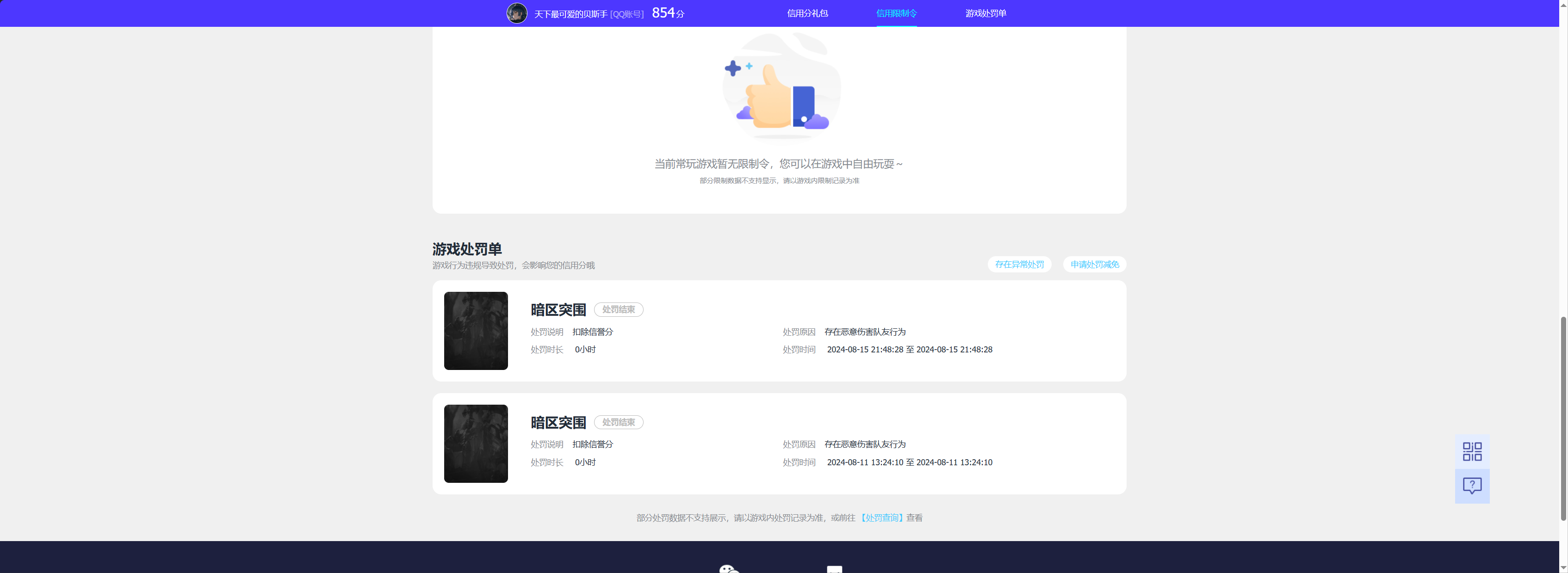Viewport: 1568px width, 573px height.
Task: Open the 处罚查询 link
Action: (x=881, y=518)
